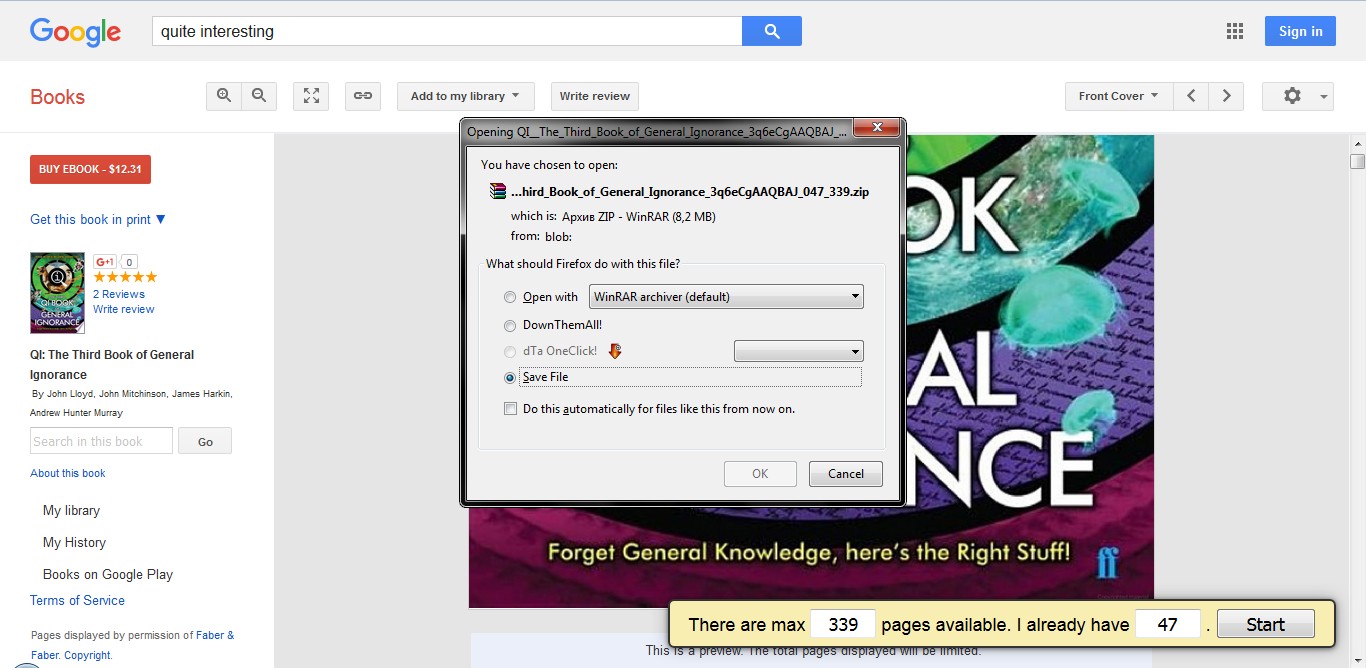Click the zoom out magnifier icon
This screenshot has height=668, width=1366.
[259, 96]
